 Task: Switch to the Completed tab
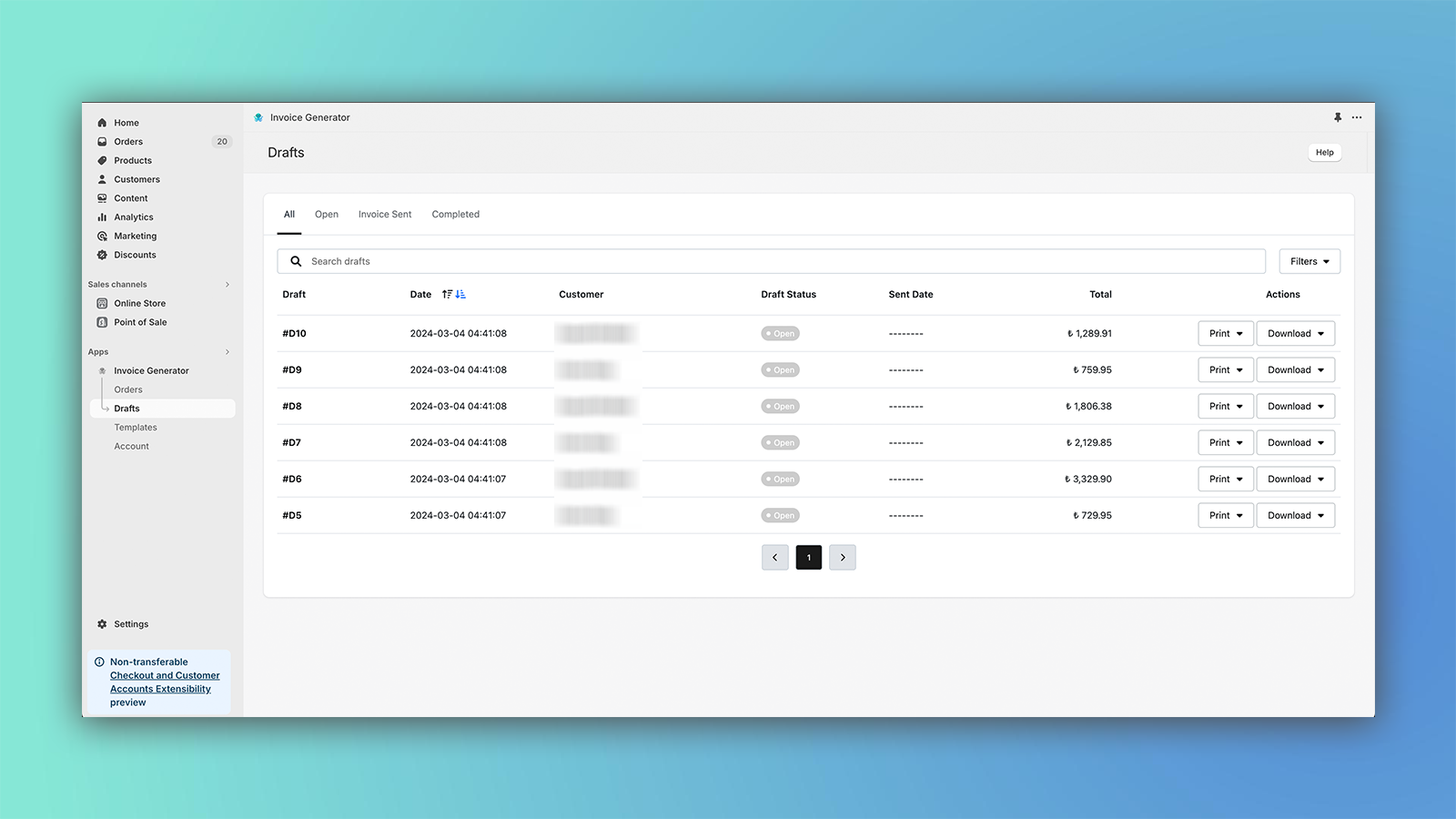(455, 215)
